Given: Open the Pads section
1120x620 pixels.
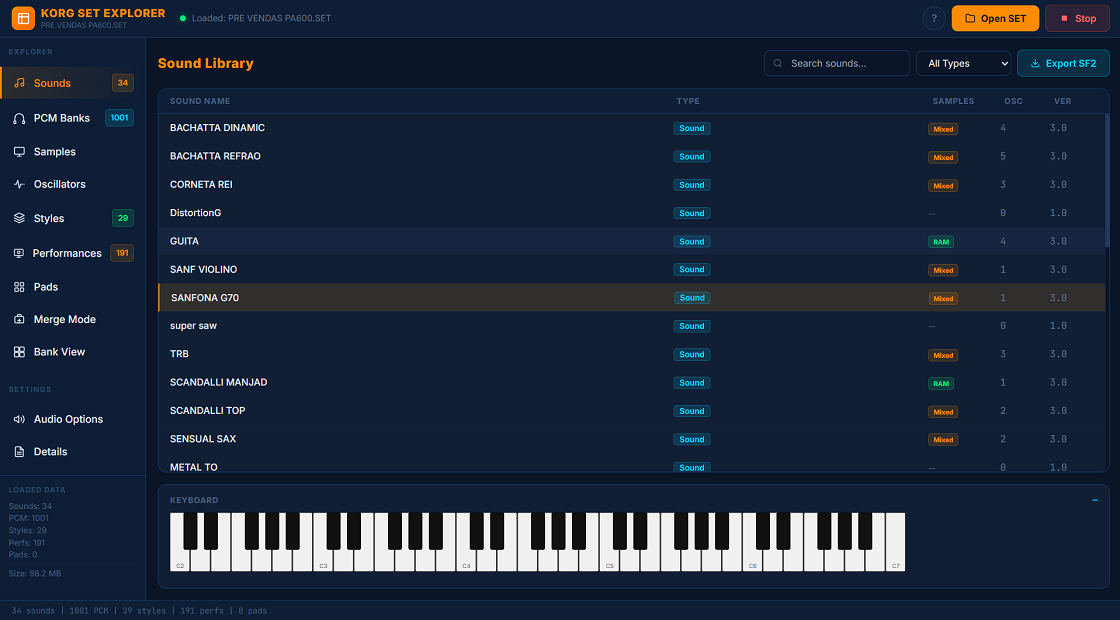Looking at the screenshot, I should [72, 287].
